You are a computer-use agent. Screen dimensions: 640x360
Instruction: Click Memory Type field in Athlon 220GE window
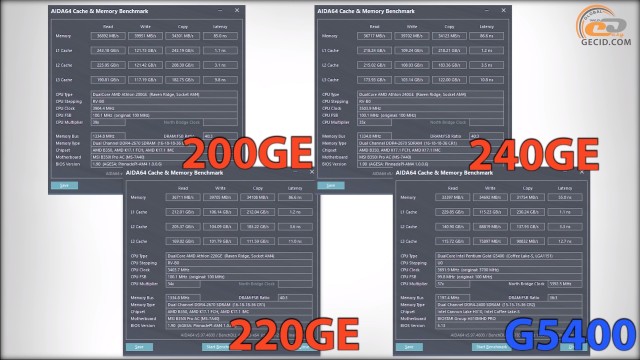tap(239, 305)
